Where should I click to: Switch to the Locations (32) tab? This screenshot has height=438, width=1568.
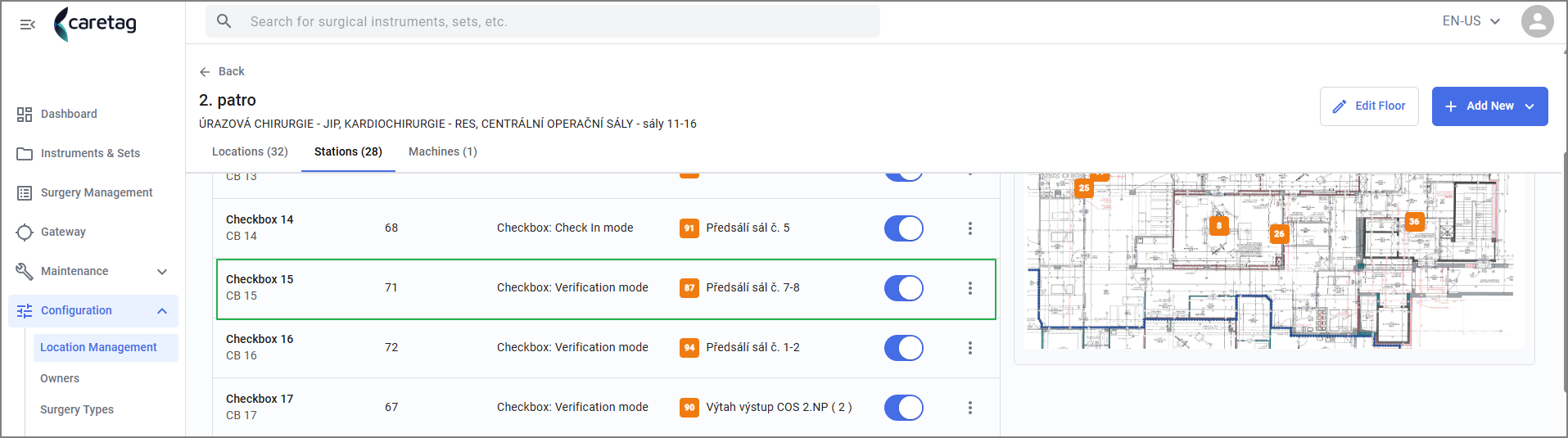[250, 151]
